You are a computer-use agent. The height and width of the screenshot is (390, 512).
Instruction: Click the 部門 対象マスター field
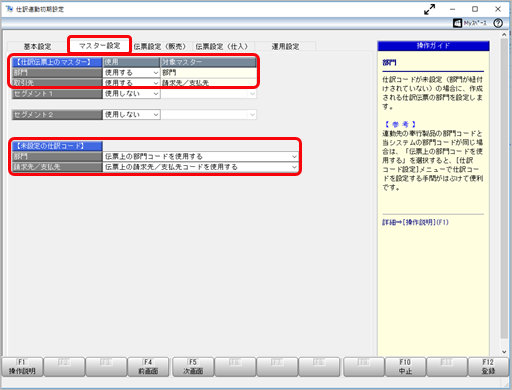[x=209, y=73]
